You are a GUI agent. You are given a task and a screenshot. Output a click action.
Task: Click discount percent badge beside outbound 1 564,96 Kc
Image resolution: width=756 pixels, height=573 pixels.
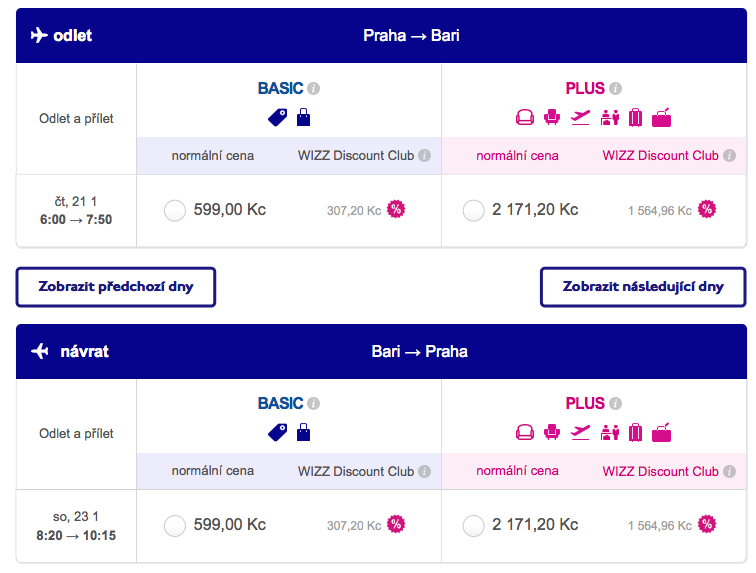pos(707,209)
